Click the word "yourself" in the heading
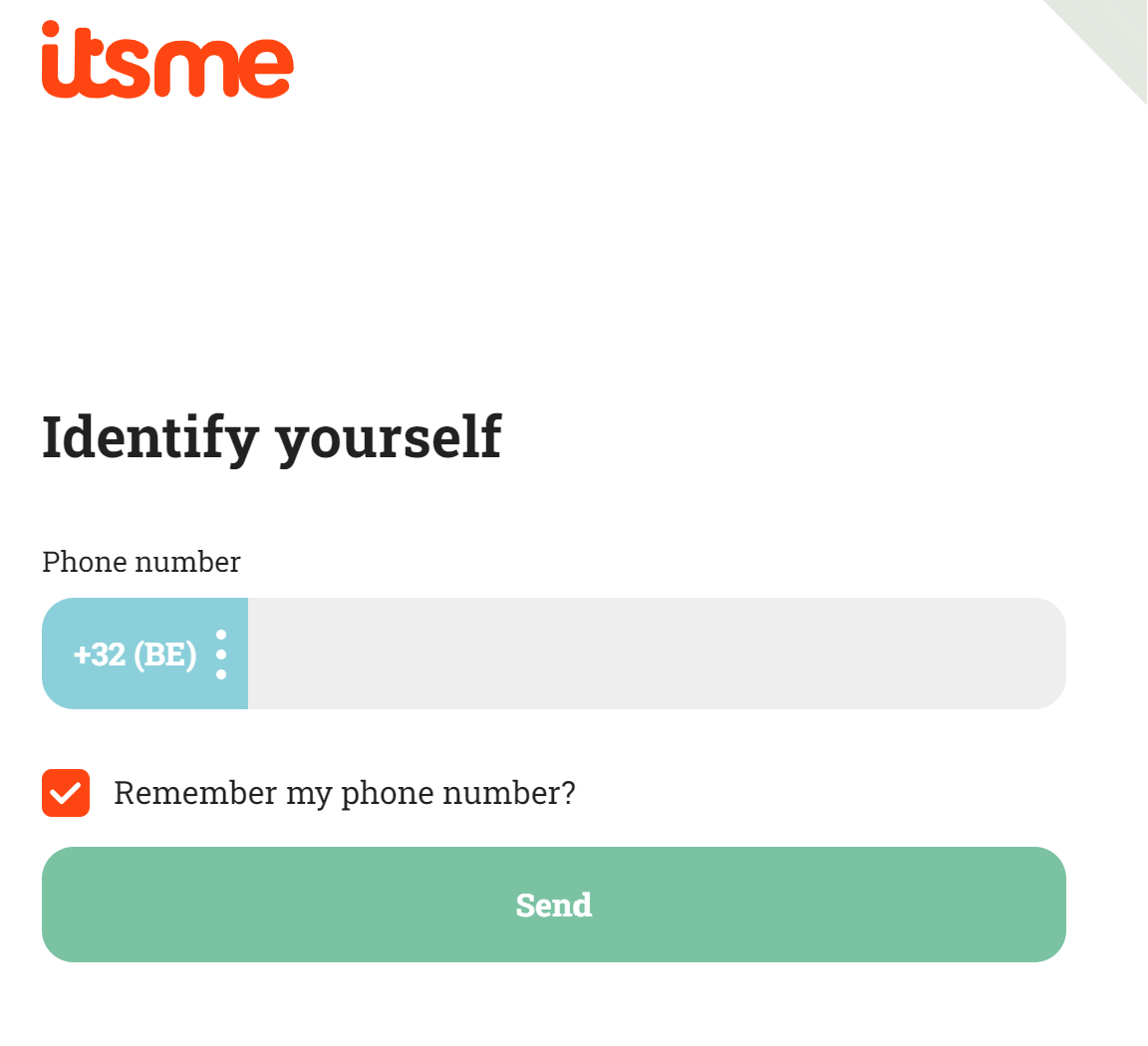Image resolution: width=1148 pixels, height=1046 pixels. (x=388, y=438)
